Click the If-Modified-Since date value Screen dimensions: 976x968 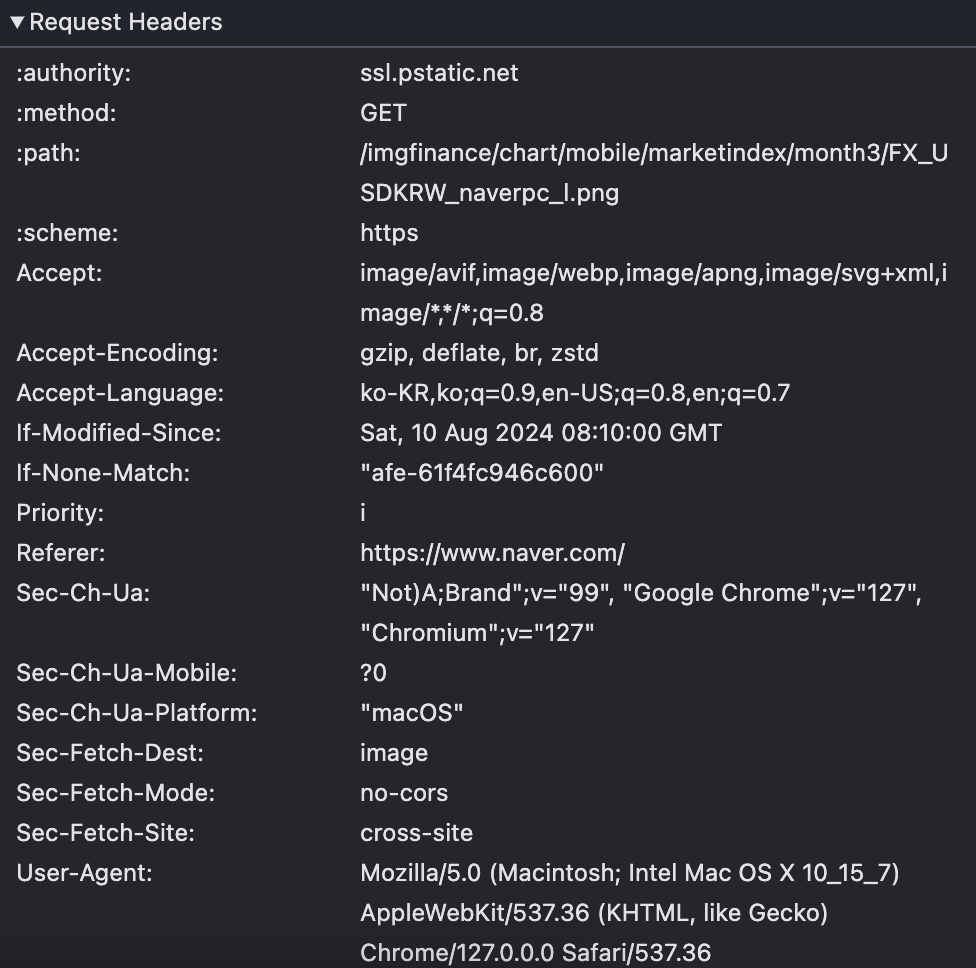point(541,433)
